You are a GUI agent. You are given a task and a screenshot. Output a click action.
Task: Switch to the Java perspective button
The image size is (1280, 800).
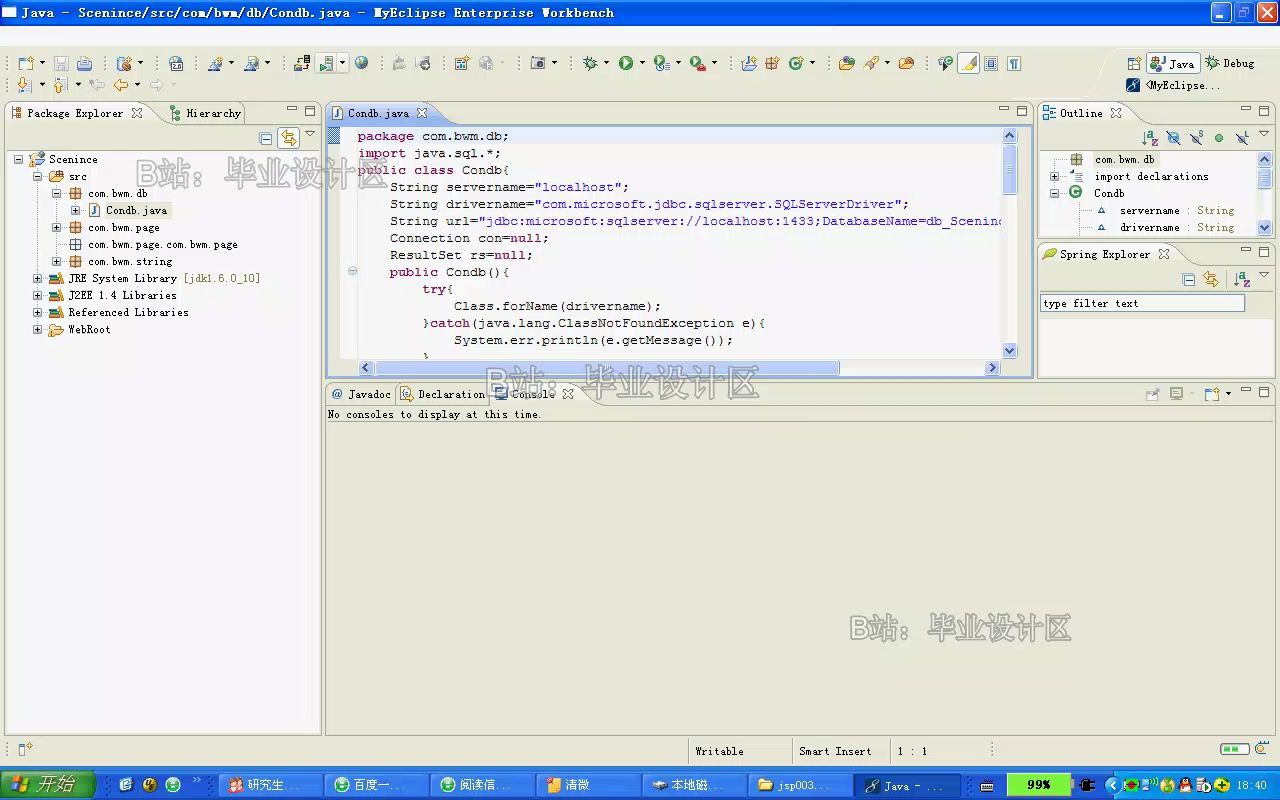click(x=1173, y=63)
